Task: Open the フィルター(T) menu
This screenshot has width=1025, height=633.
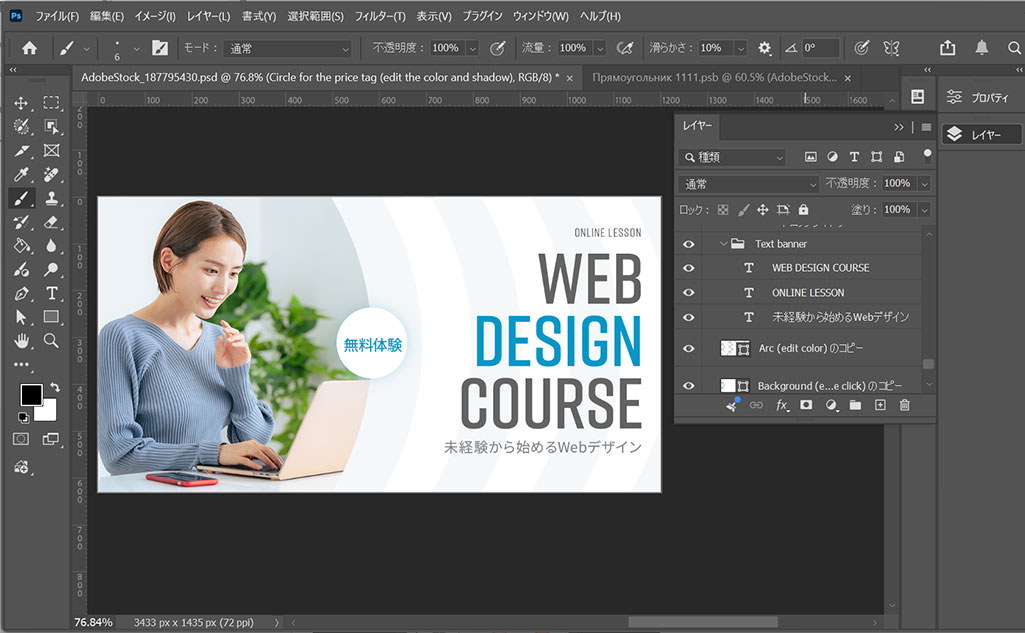Action: 380,16
